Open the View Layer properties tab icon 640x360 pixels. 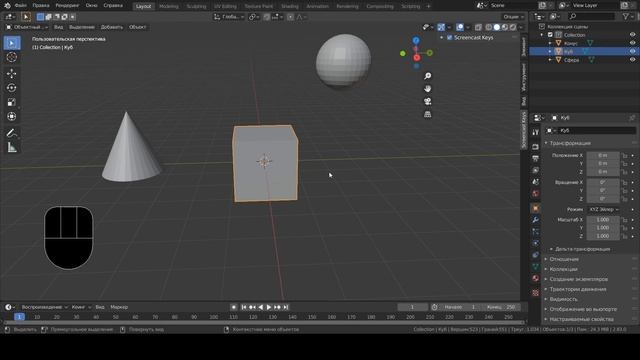coord(536,170)
